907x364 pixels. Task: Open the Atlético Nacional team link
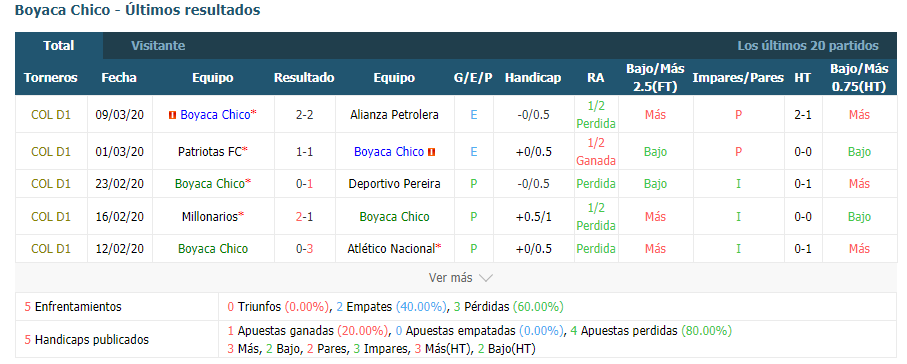[394, 249]
